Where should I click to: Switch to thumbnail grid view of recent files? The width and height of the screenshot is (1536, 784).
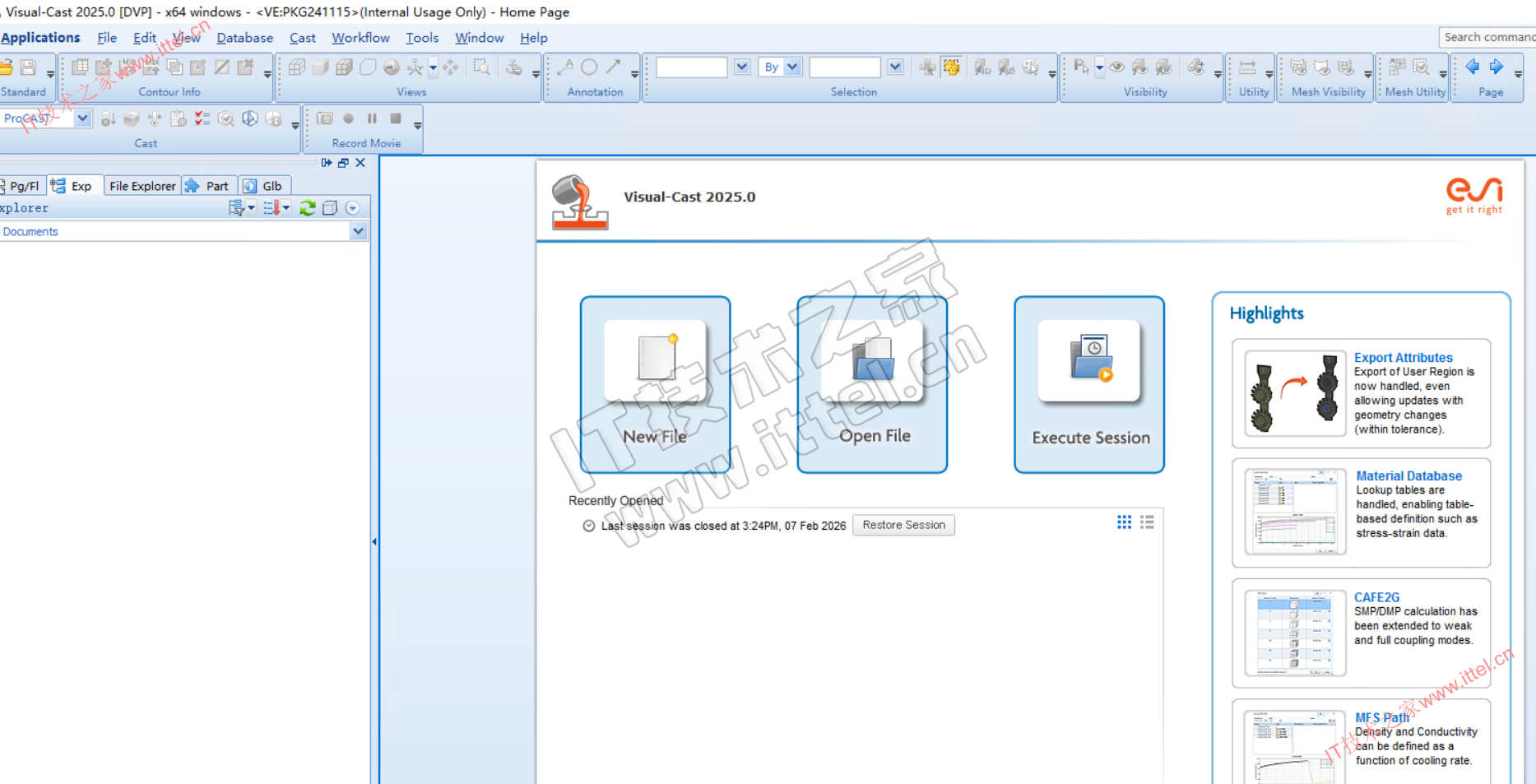coord(1124,522)
